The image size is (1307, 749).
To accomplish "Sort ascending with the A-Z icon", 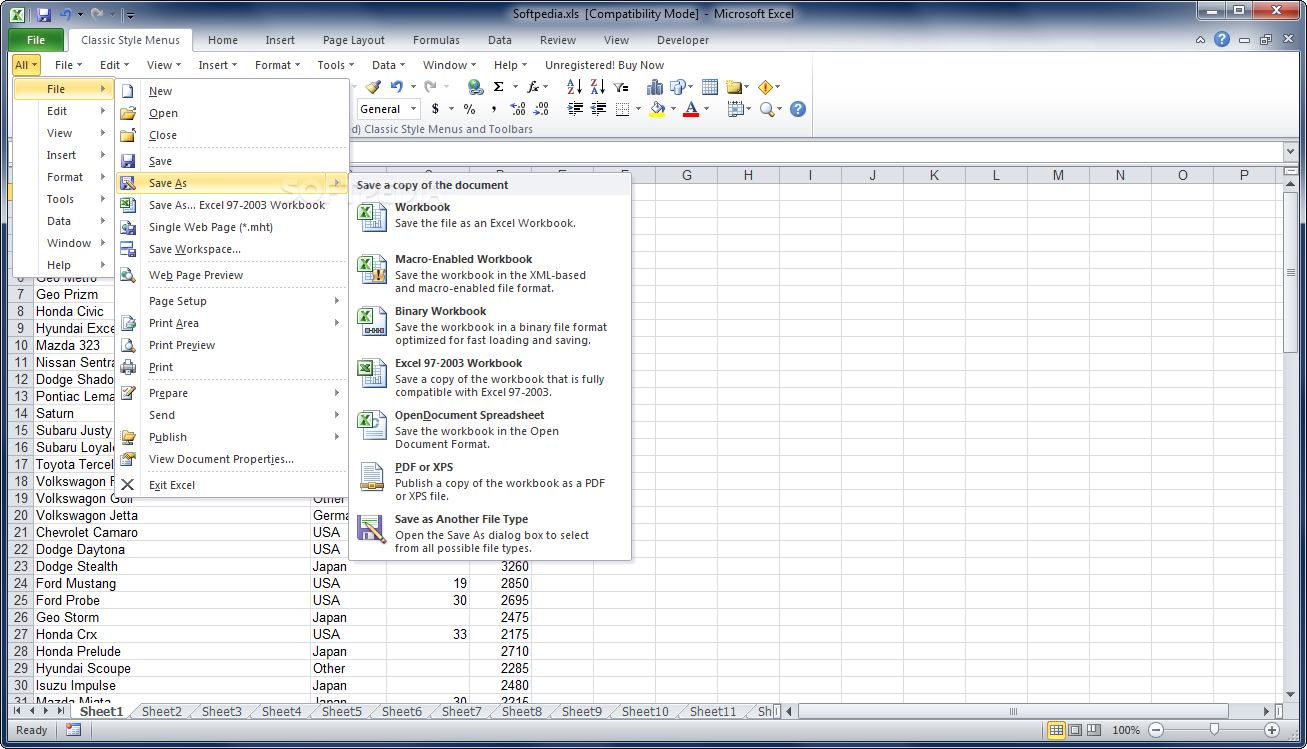I will [x=576, y=87].
